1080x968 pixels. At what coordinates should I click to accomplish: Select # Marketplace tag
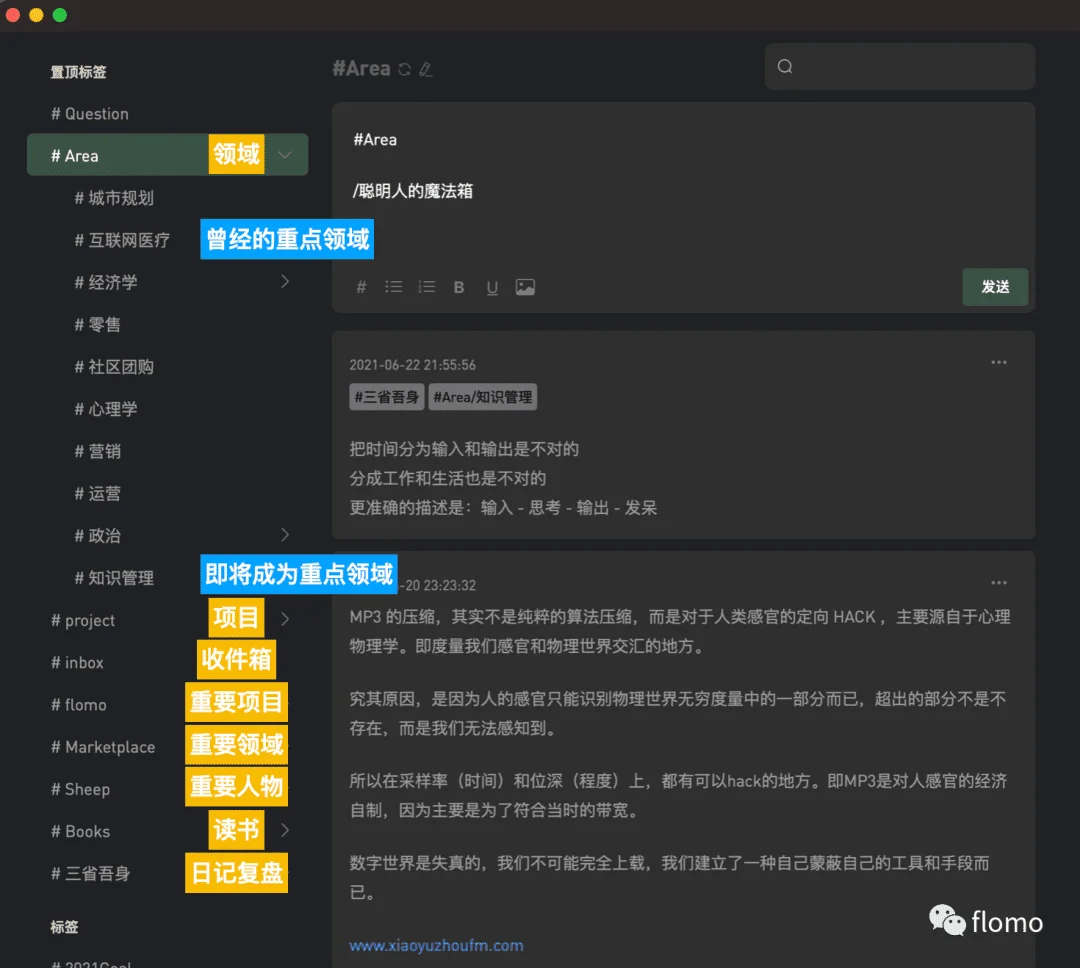click(x=103, y=747)
